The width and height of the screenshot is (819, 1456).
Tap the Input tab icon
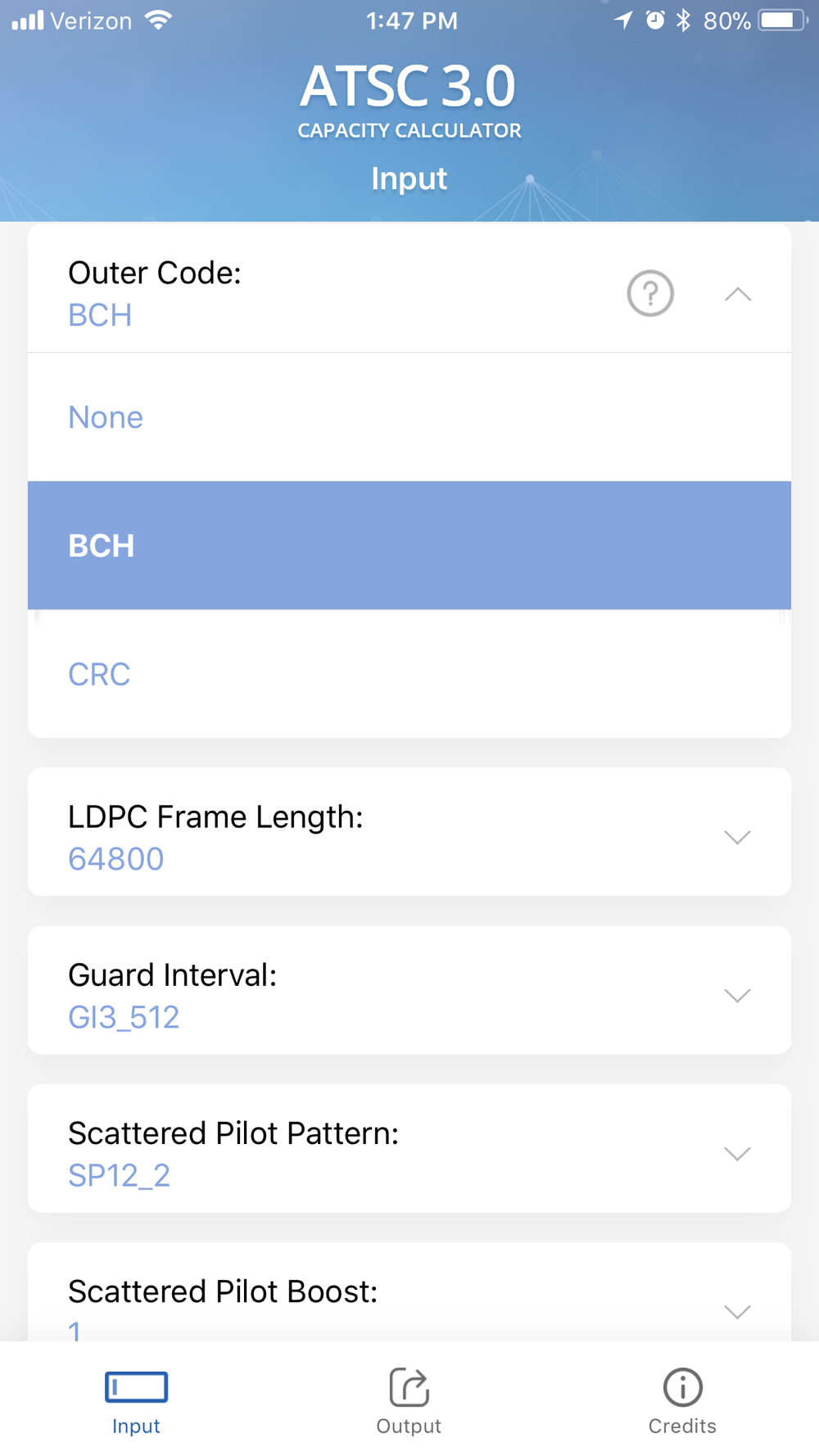point(136,1386)
